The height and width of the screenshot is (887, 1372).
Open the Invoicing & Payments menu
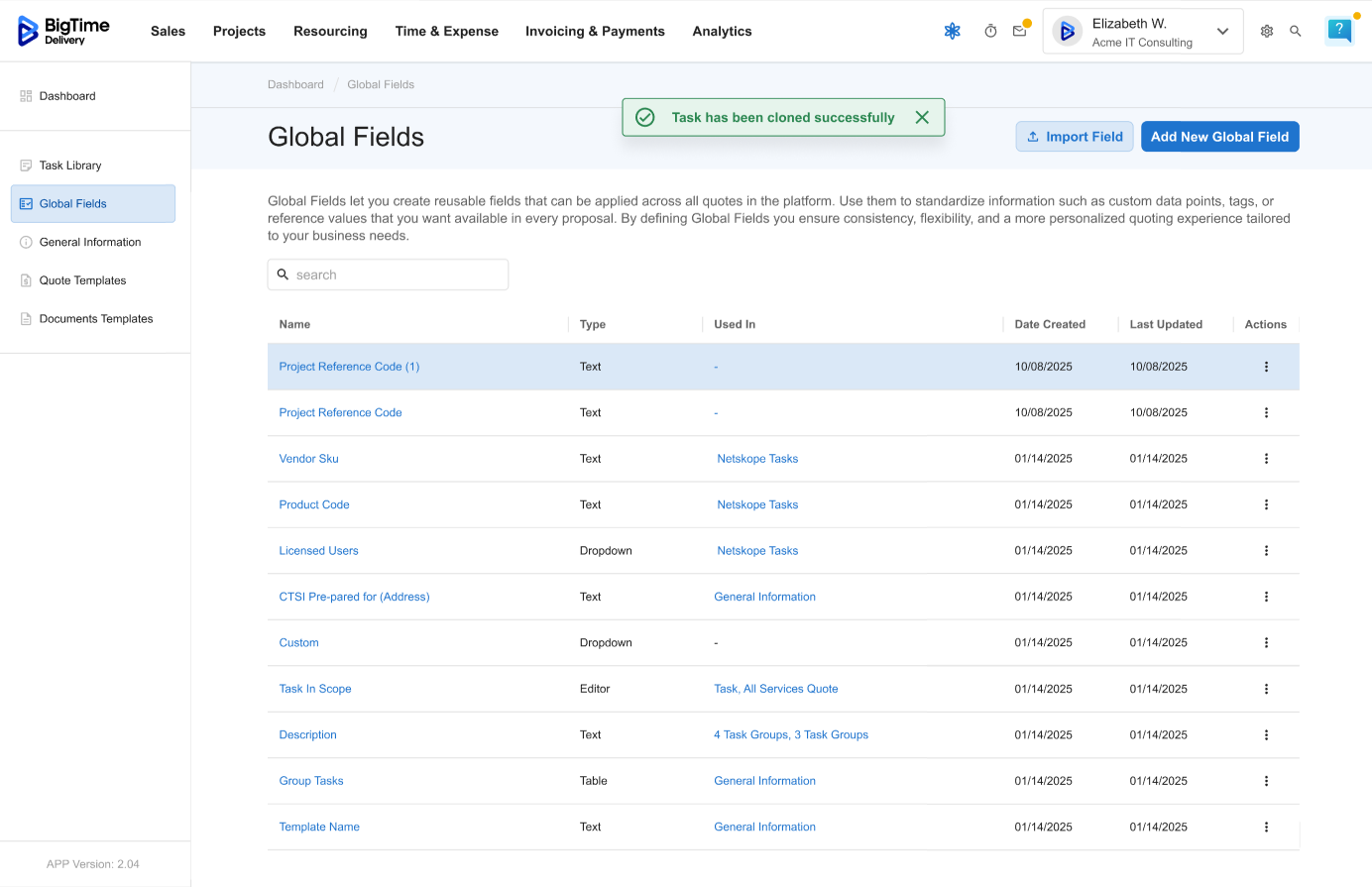pos(595,32)
